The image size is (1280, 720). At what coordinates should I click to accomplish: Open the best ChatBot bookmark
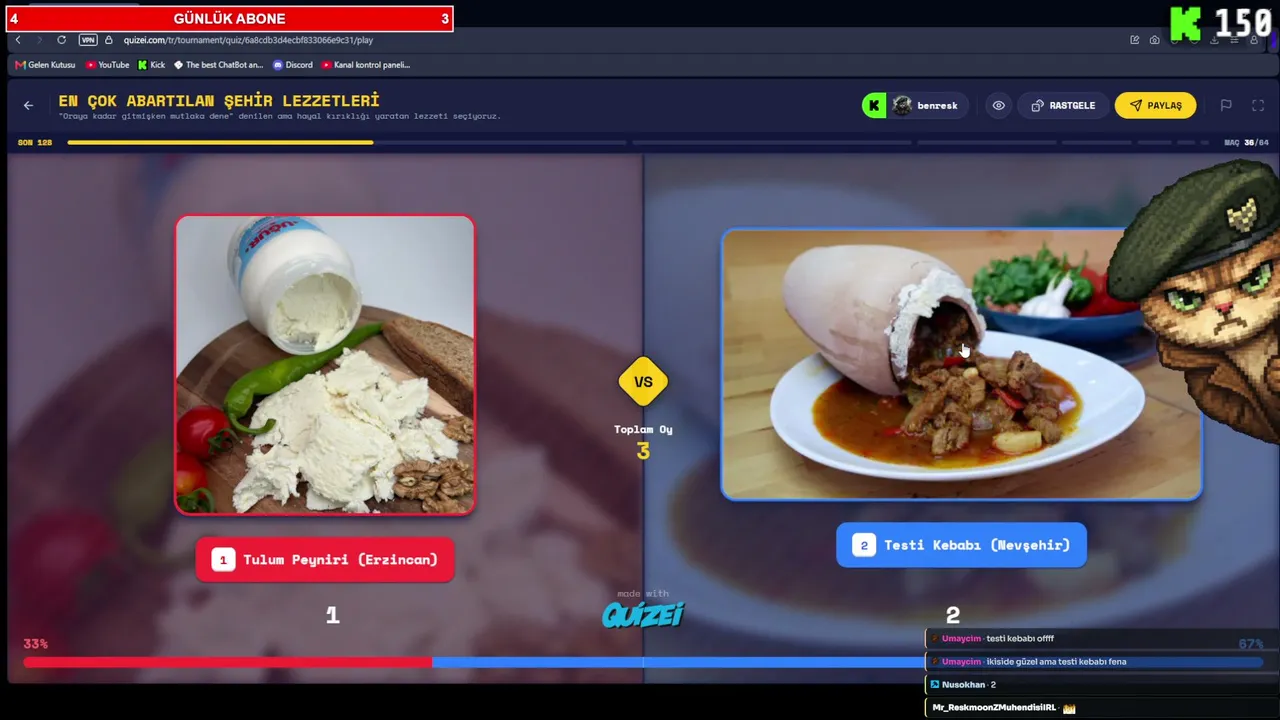(219, 65)
